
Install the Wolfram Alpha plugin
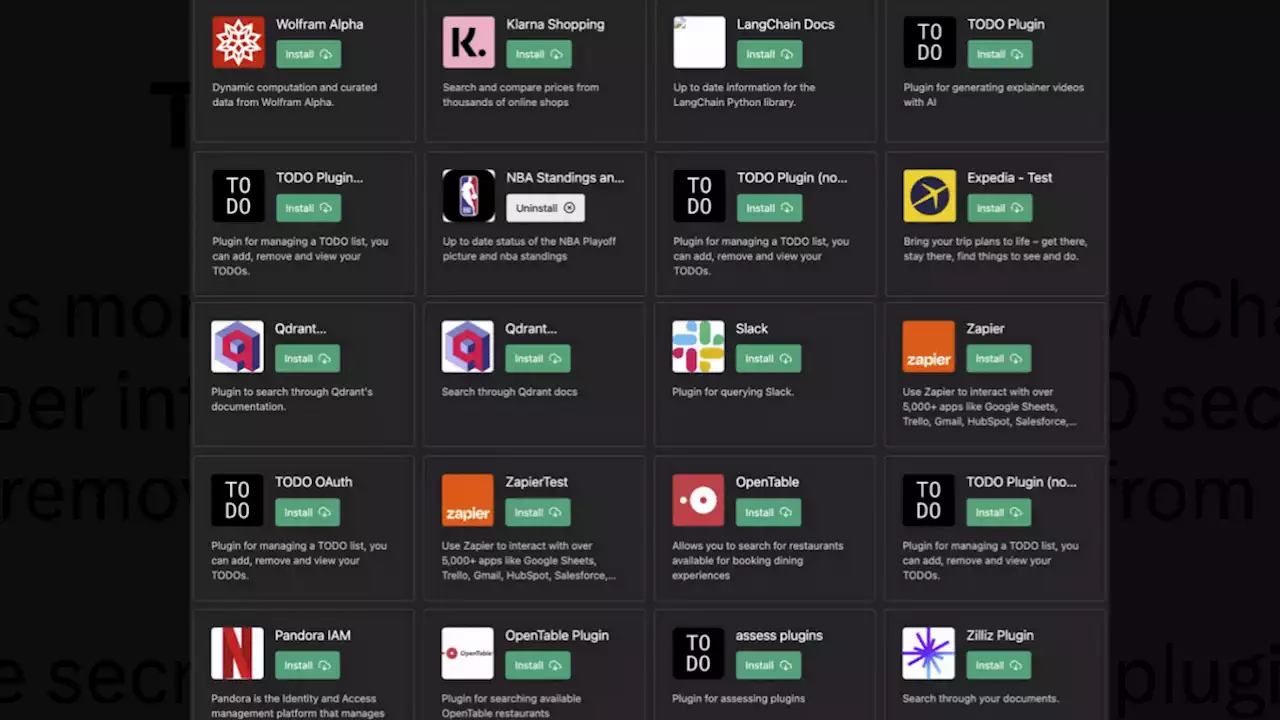click(309, 54)
